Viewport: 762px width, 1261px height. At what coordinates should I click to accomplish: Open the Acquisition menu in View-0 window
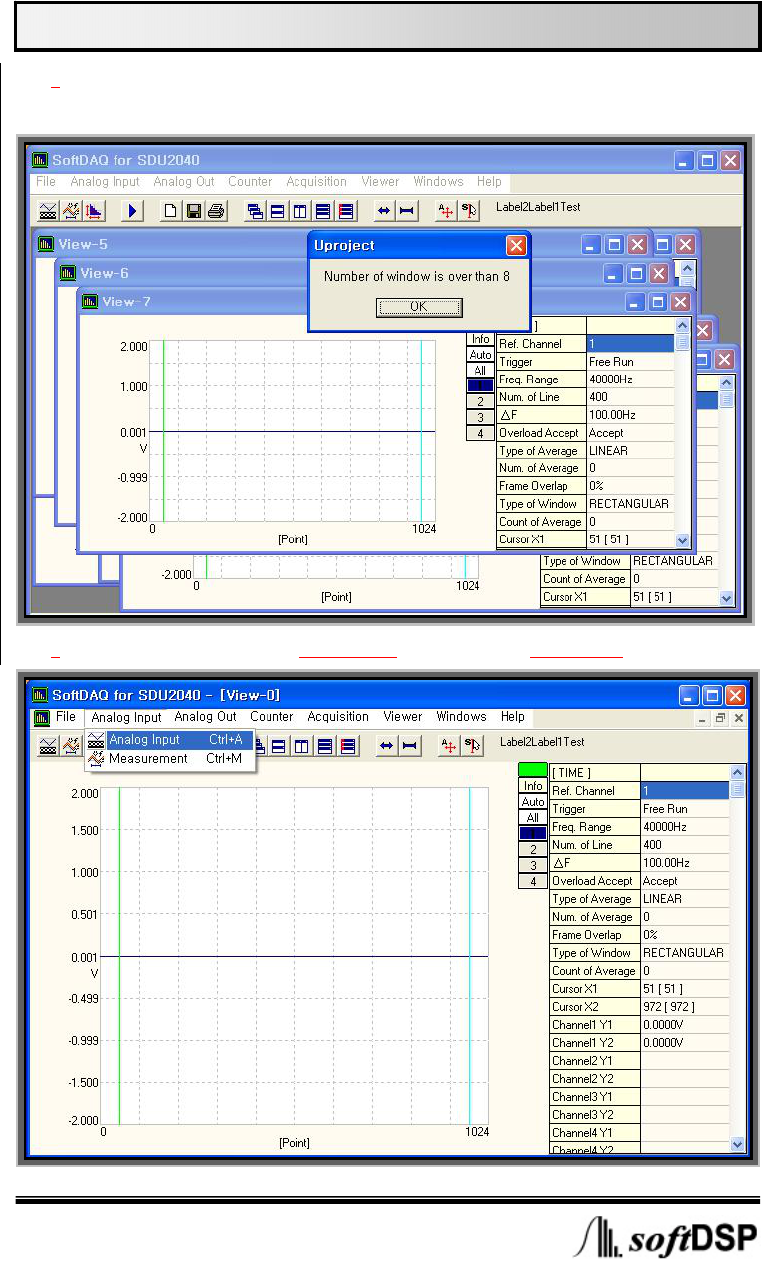pos(338,717)
